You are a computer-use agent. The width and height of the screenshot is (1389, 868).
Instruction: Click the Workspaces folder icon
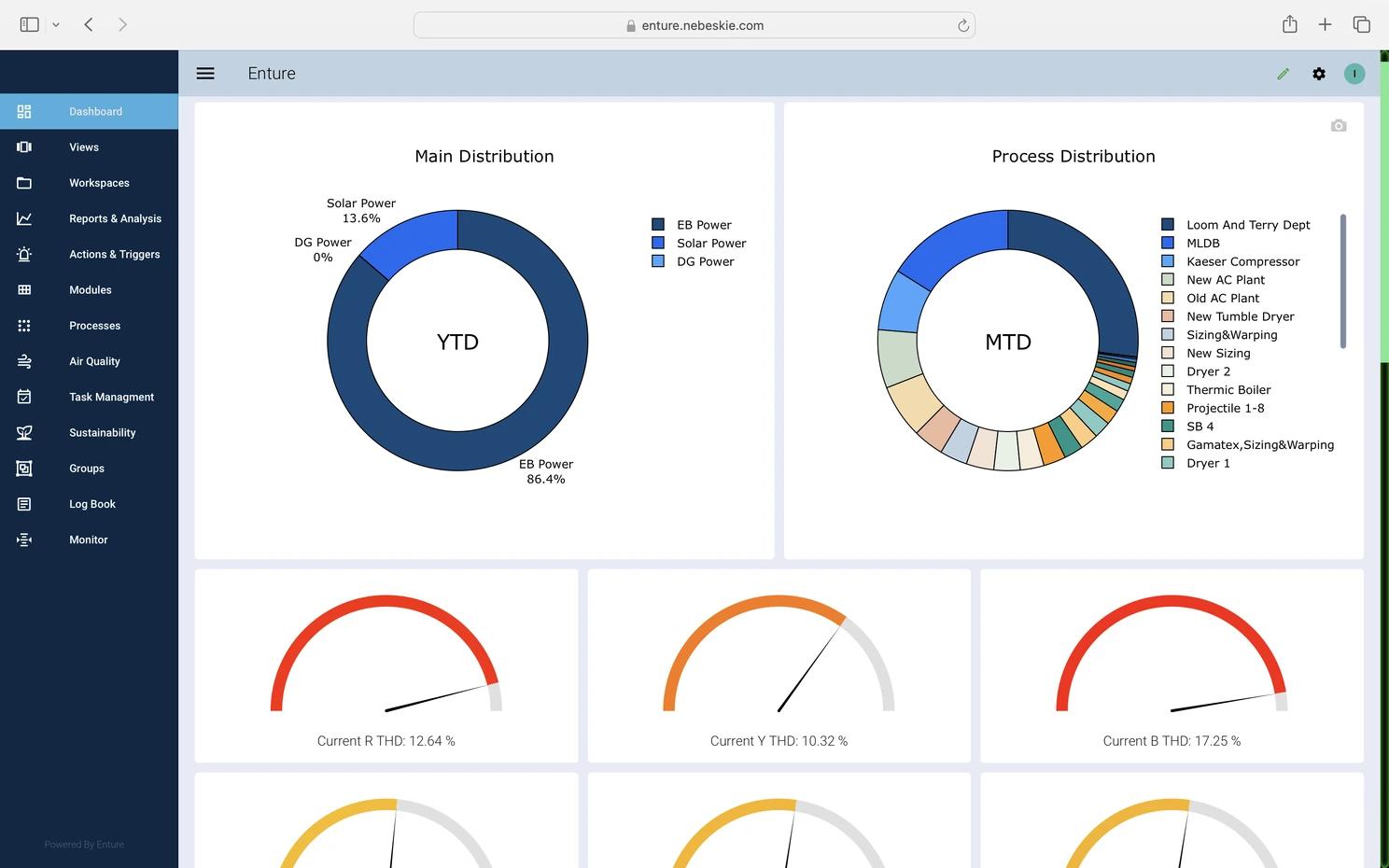pyautogui.click(x=24, y=183)
